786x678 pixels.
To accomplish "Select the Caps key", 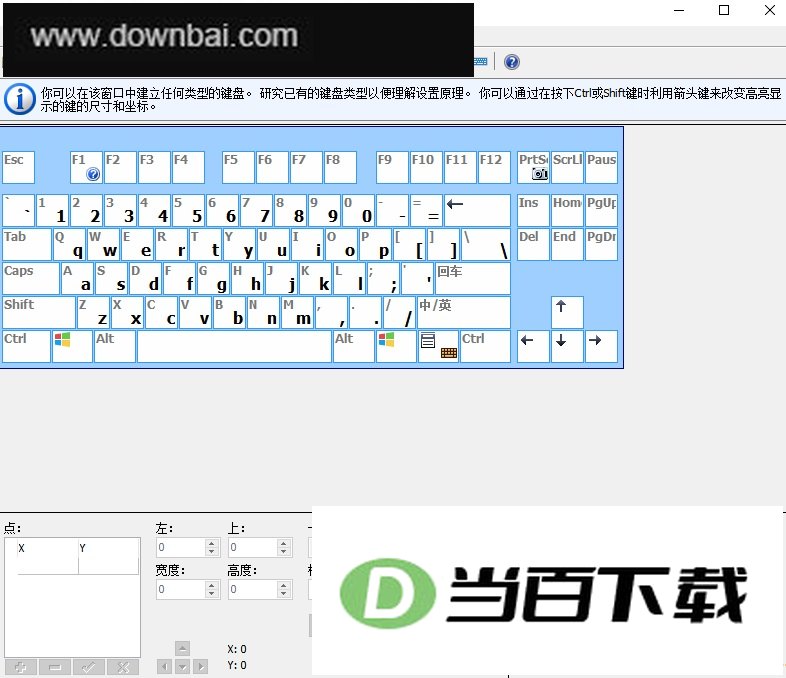I will (x=31, y=278).
